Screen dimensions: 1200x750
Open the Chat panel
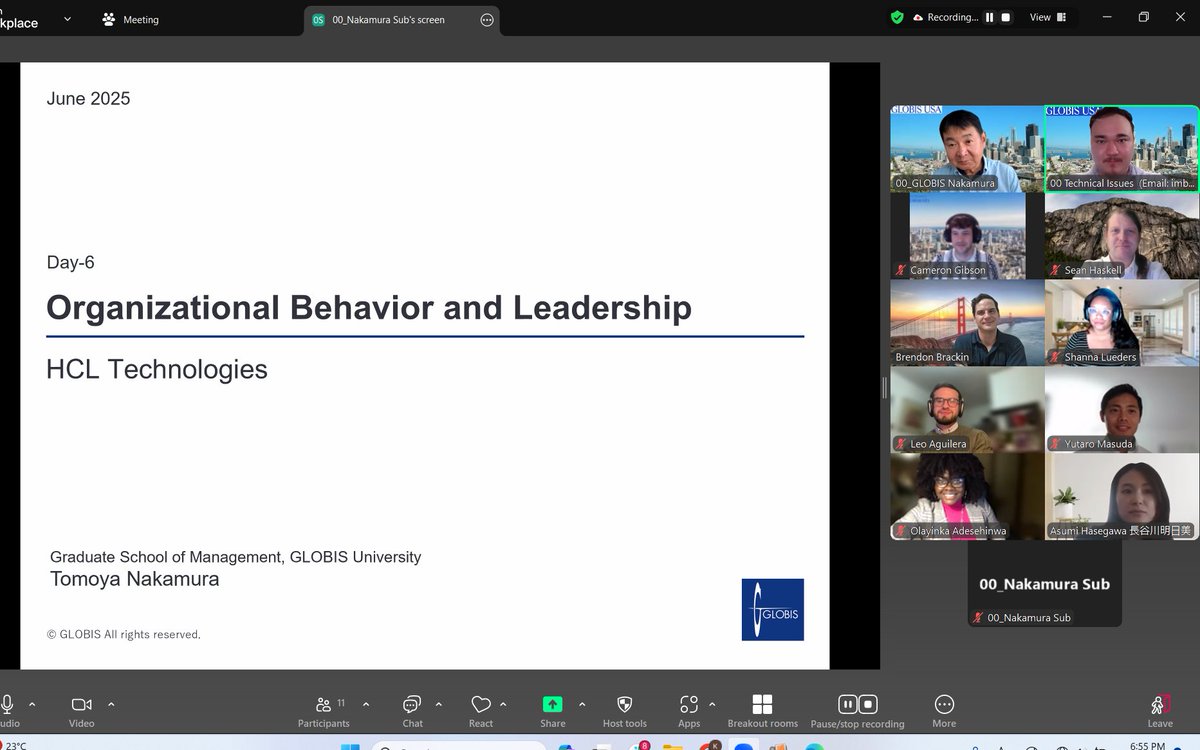412,710
